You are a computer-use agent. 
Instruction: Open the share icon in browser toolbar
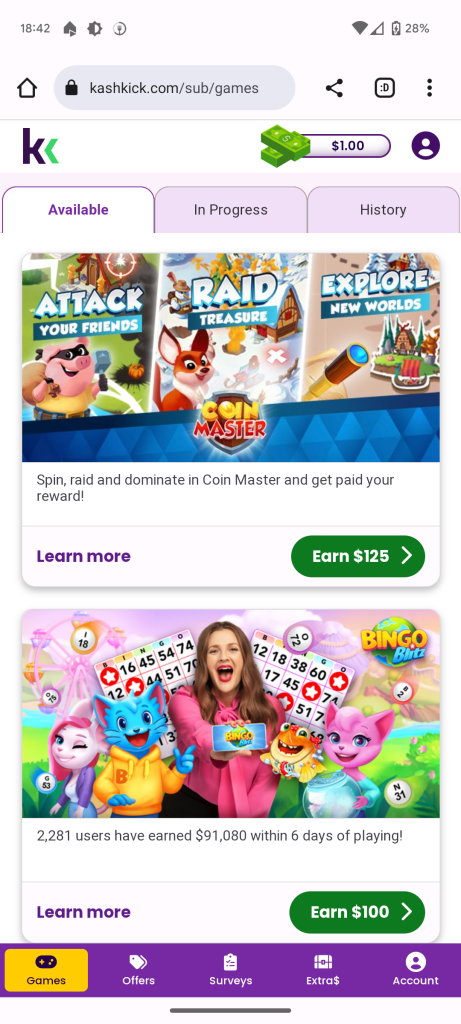[x=334, y=88]
